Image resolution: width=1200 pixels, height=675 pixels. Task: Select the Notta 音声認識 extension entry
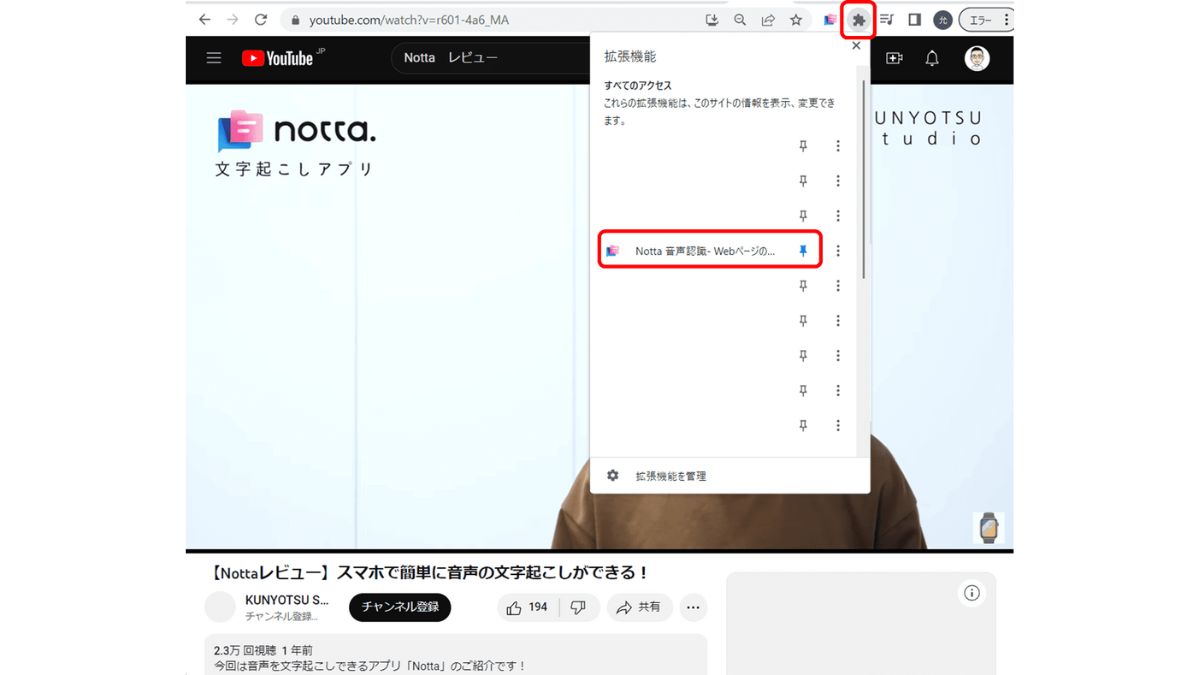click(710, 251)
